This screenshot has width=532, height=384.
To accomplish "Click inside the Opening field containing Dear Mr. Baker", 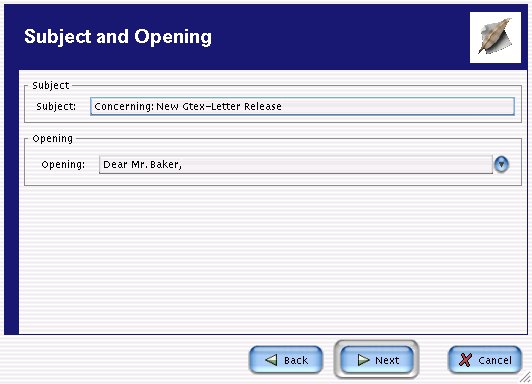I will pyautogui.click(x=296, y=165).
